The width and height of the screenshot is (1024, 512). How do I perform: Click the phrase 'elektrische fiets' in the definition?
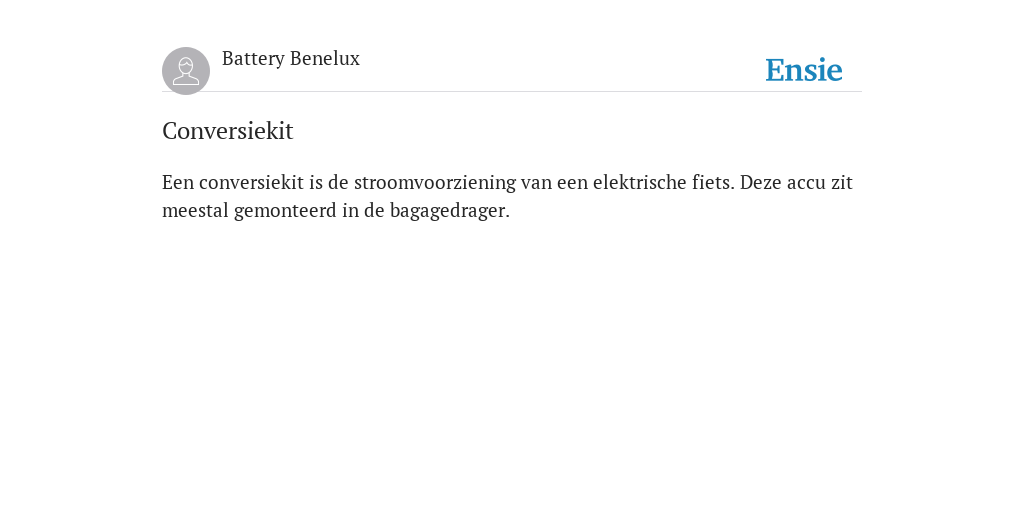coord(661,182)
